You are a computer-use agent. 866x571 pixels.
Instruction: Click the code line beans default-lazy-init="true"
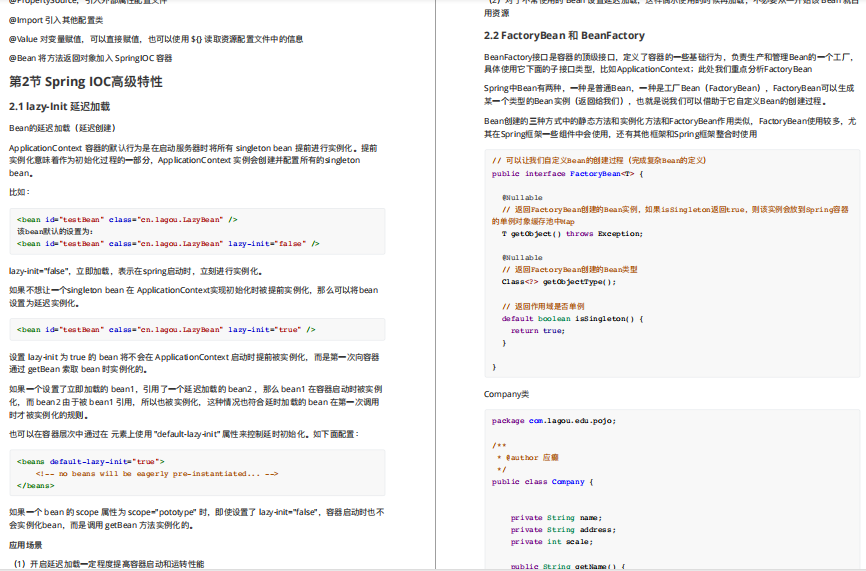pos(91,462)
